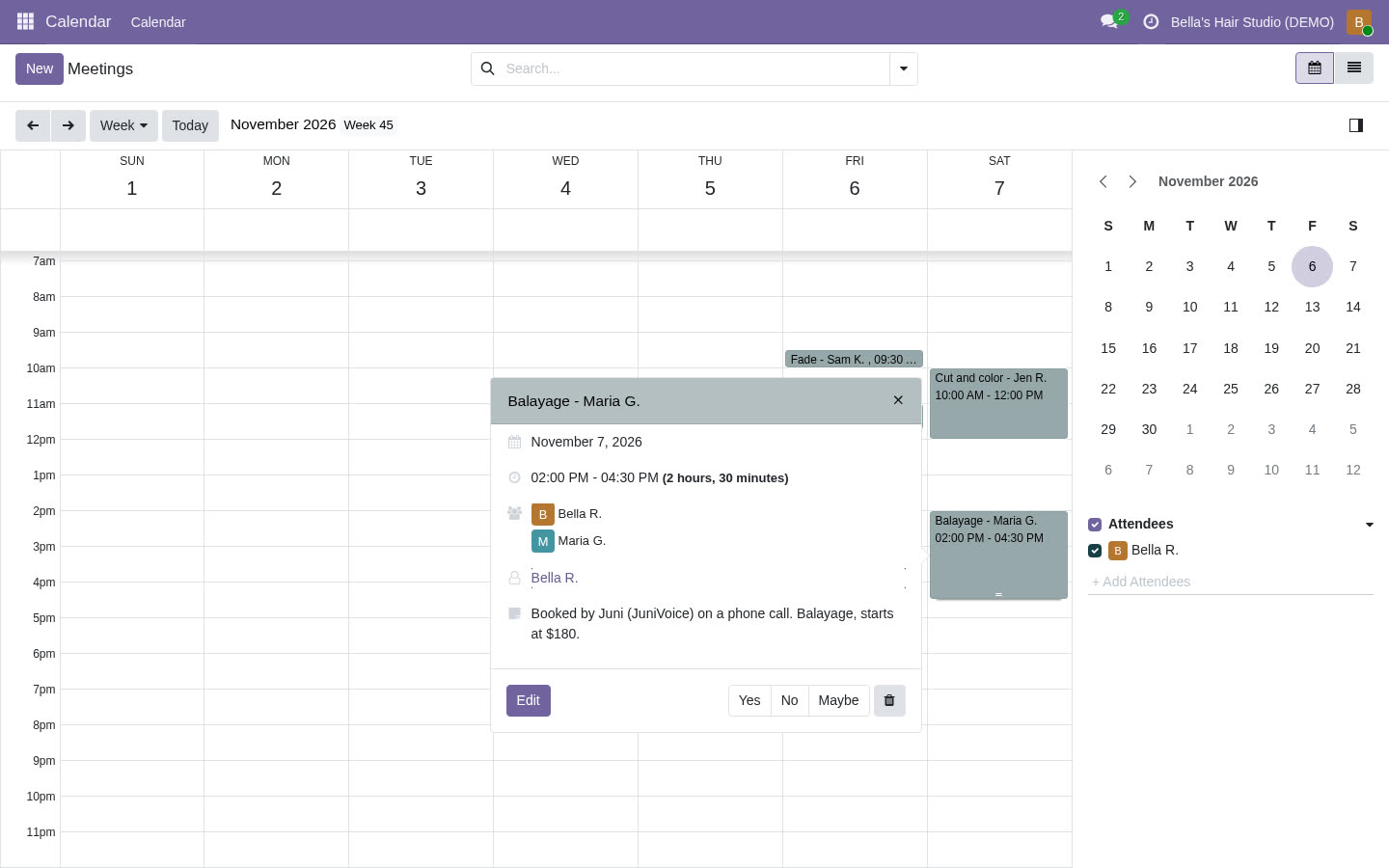Click the SAT 7 day header
Screen dimensions: 1389x868
pyautogui.click(x=999, y=178)
